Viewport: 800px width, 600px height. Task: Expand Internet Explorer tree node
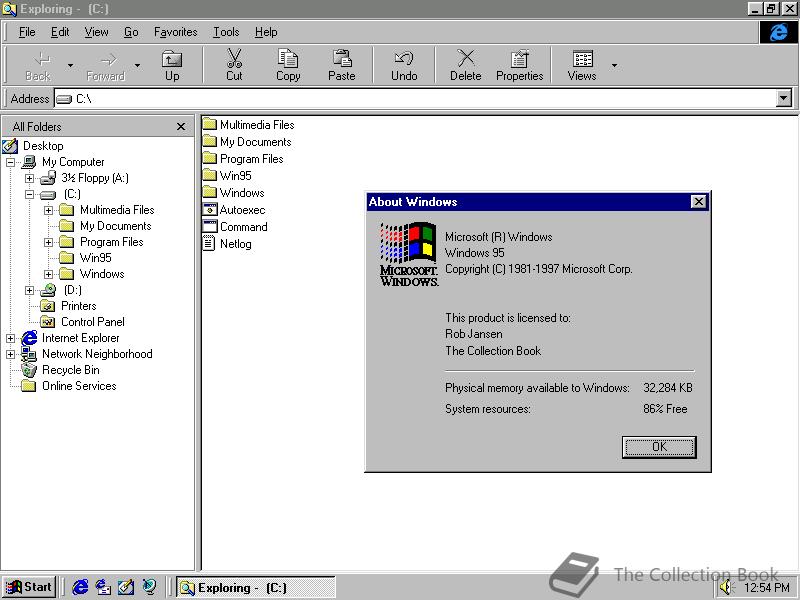[10, 338]
